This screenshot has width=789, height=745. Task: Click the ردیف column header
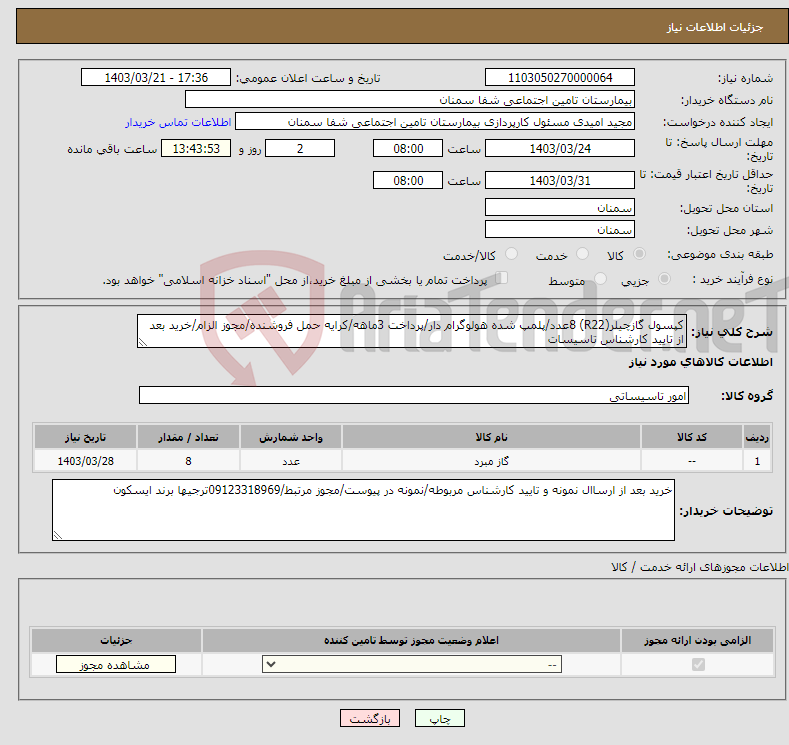click(x=757, y=437)
